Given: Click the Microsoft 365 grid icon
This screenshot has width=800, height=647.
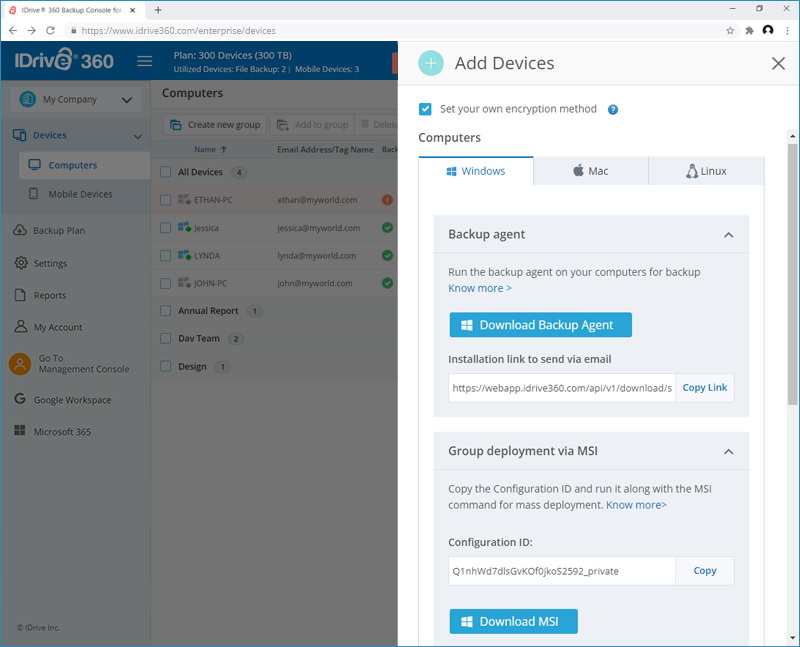Looking at the screenshot, I should [20, 431].
